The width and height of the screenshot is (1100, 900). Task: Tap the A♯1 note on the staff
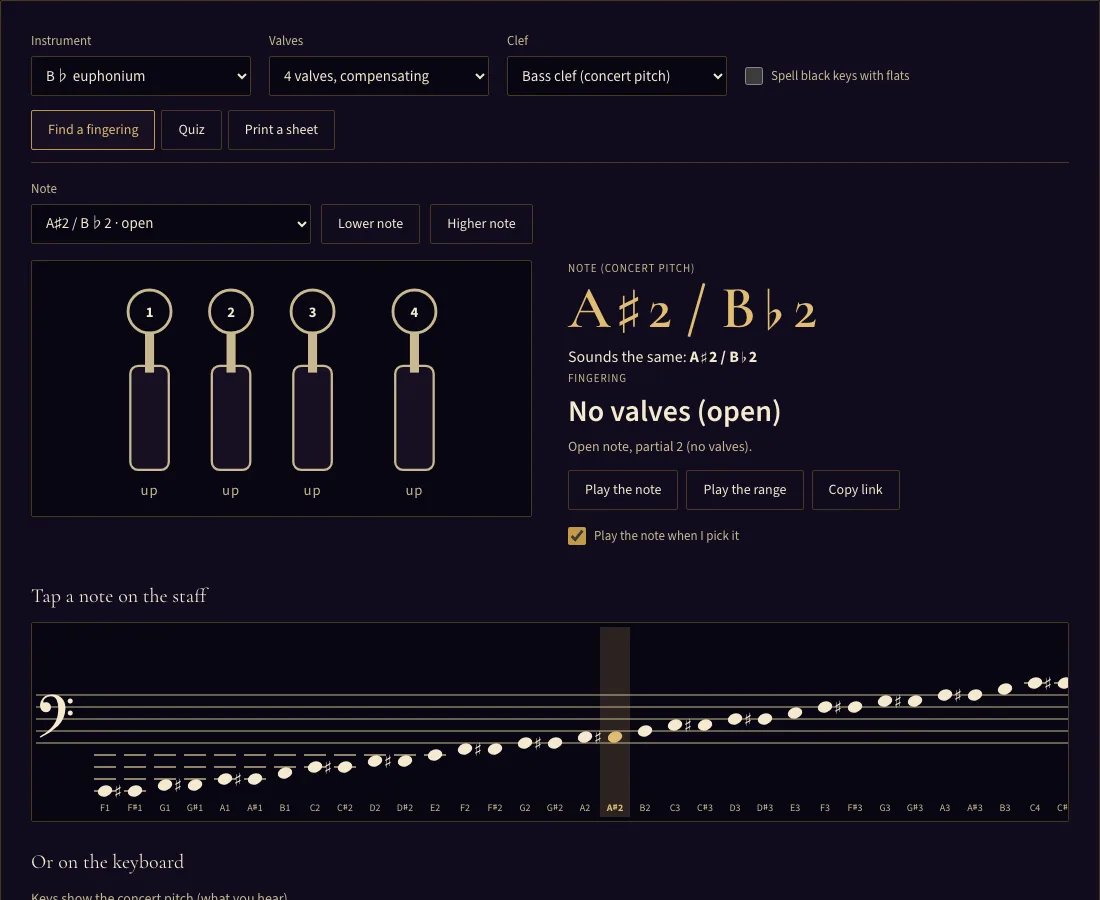coord(255,779)
